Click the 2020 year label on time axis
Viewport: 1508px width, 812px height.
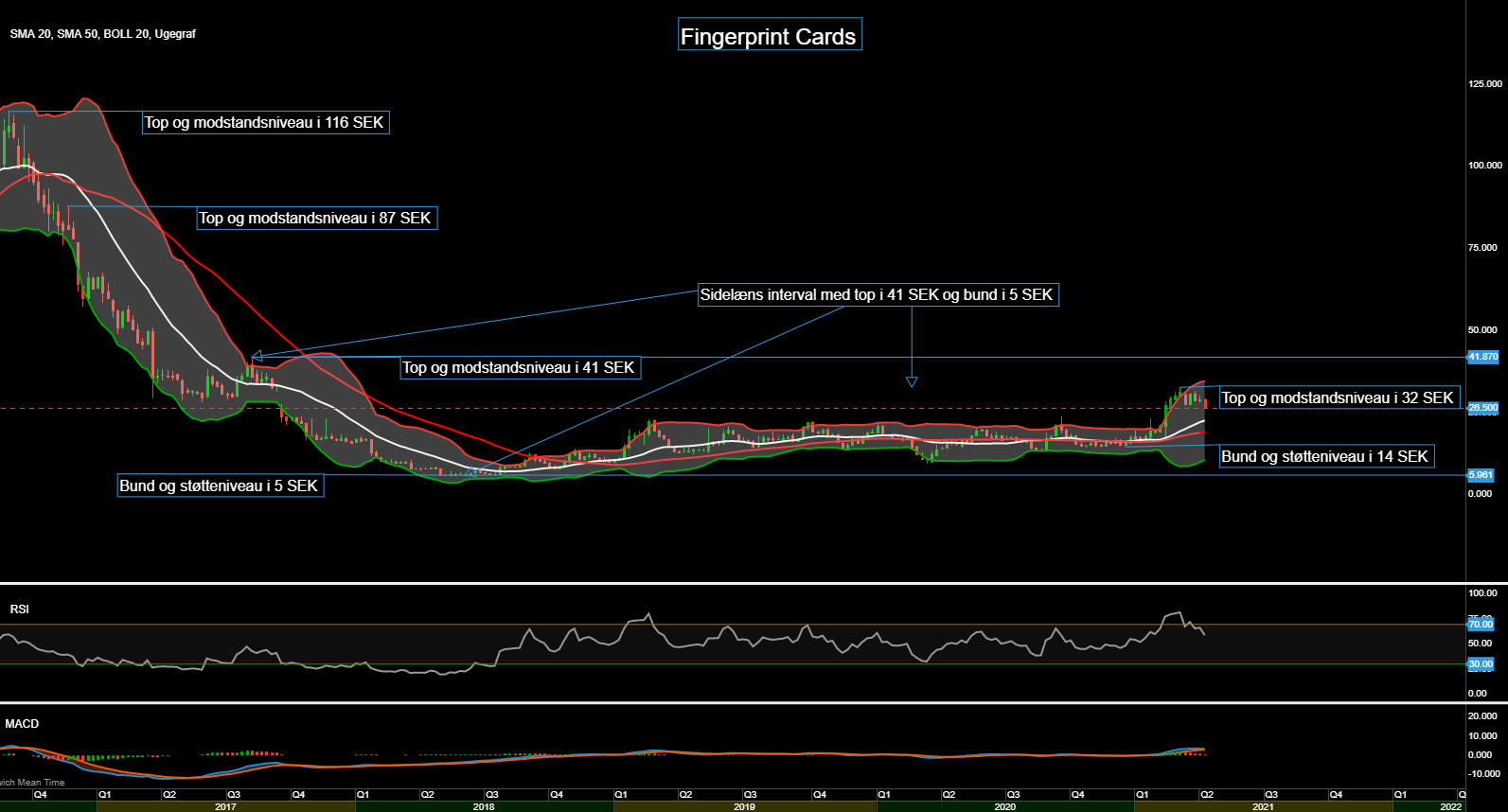click(1004, 806)
